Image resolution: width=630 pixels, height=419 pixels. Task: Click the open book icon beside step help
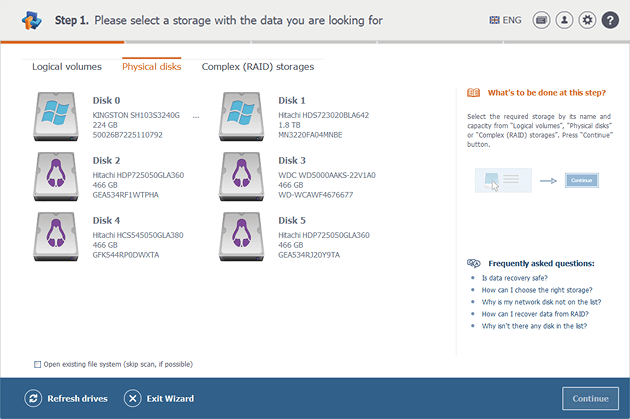(x=473, y=93)
